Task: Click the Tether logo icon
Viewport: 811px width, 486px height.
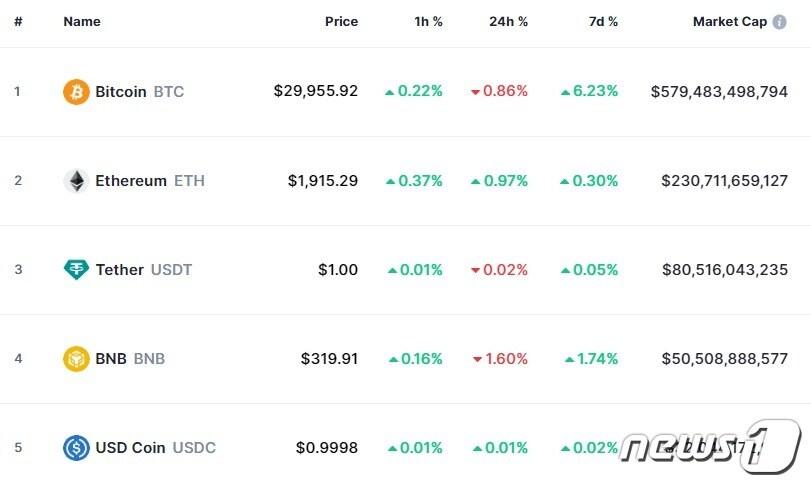Action: 76,270
